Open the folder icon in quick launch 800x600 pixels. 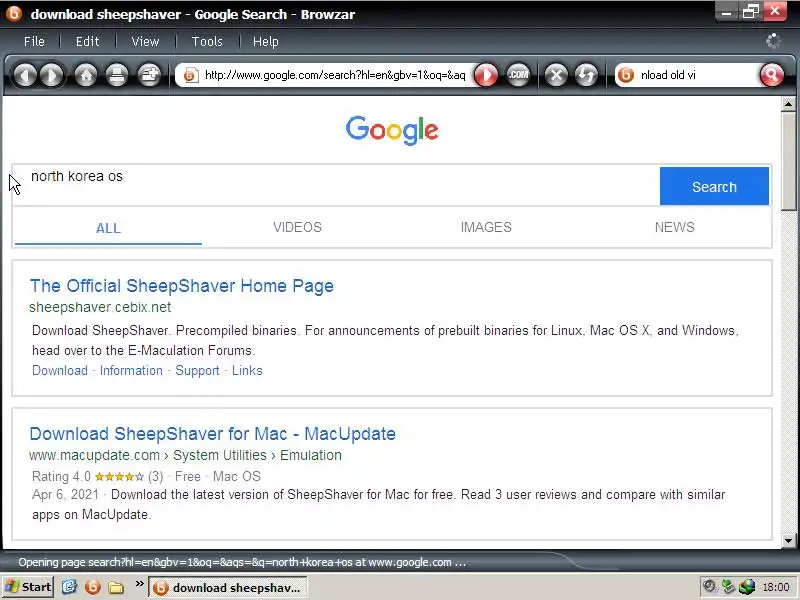coord(116,588)
